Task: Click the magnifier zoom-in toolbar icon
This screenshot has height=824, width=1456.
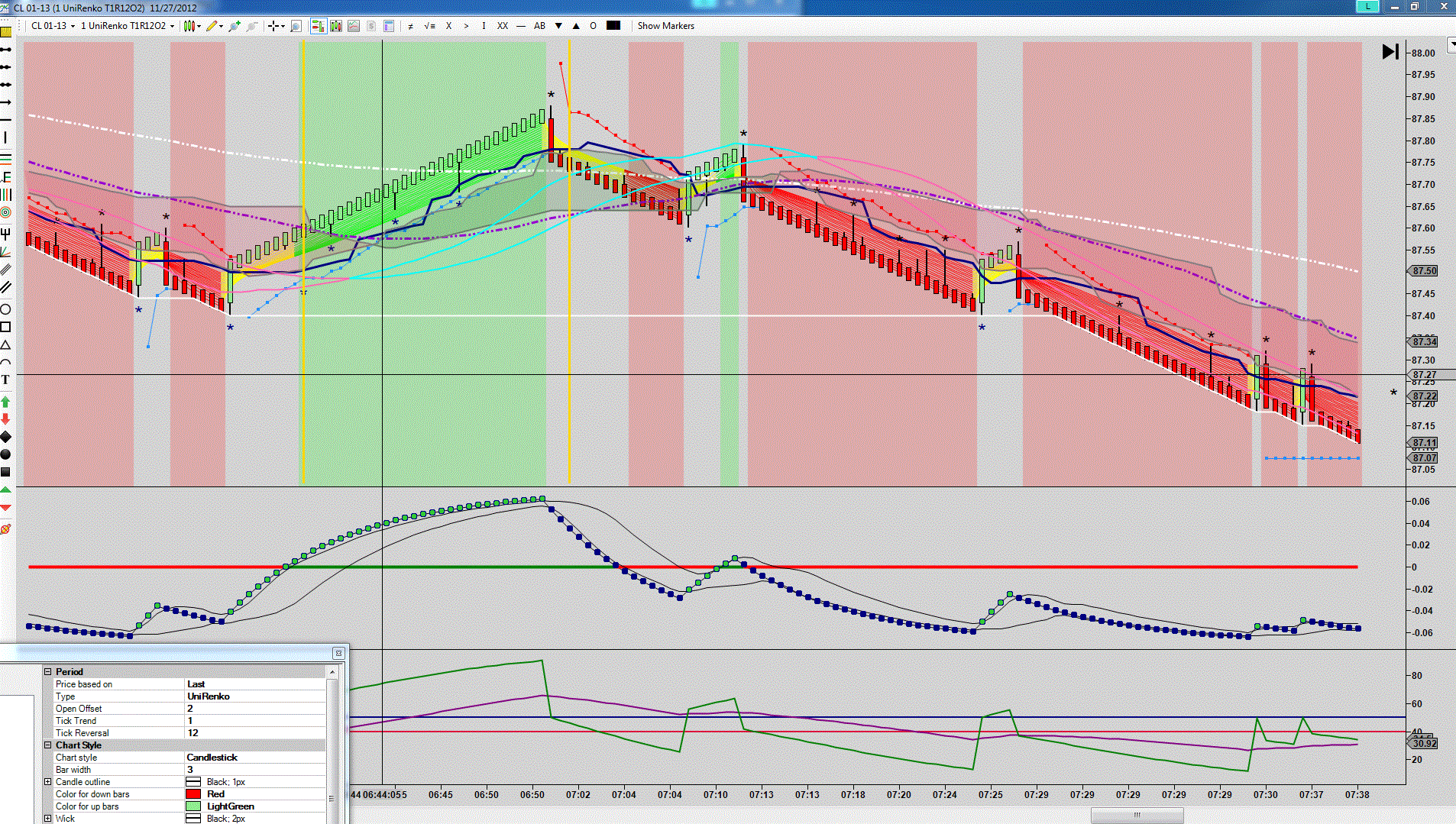Action: coord(296,26)
